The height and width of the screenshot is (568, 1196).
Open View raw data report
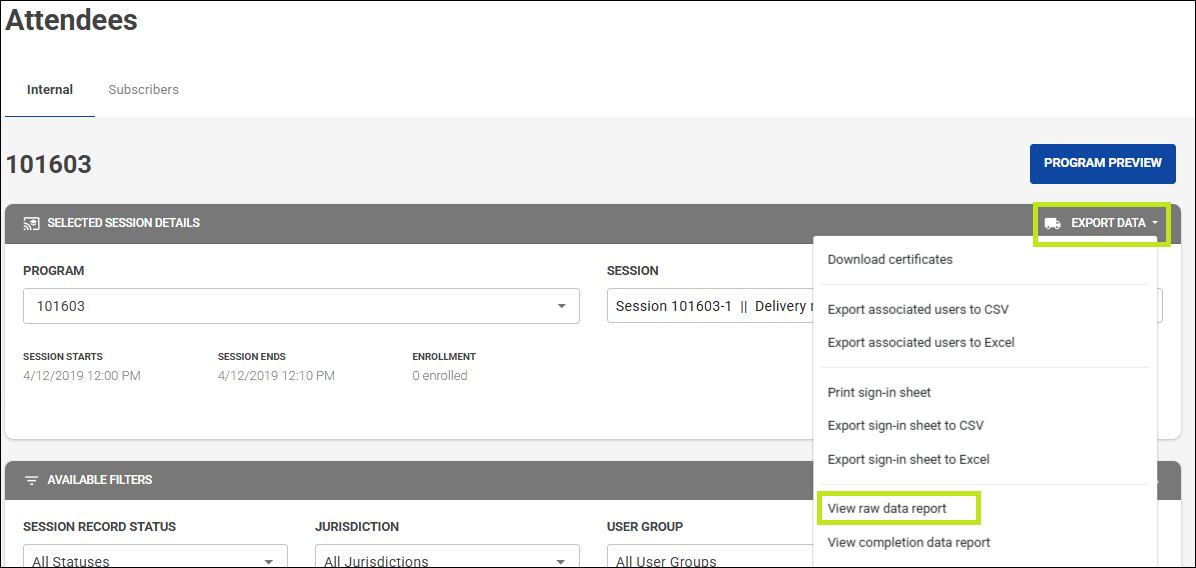click(x=887, y=509)
